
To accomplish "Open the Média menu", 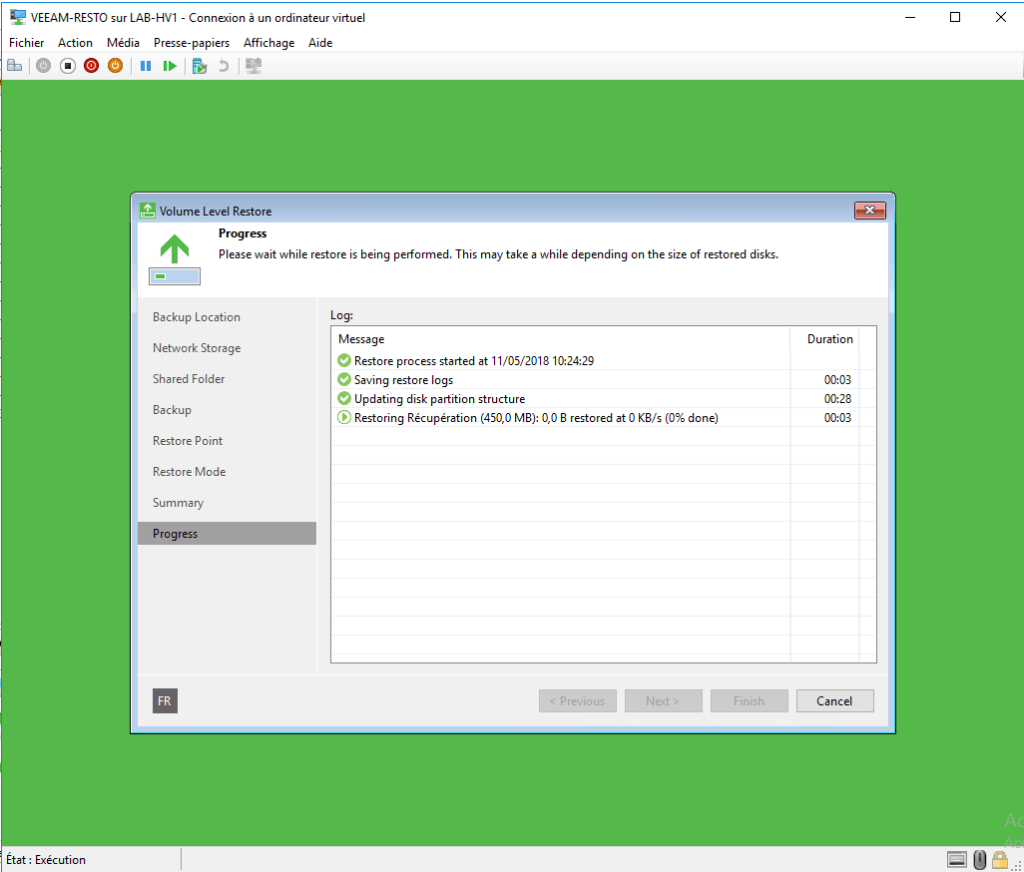I will pos(123,43).
